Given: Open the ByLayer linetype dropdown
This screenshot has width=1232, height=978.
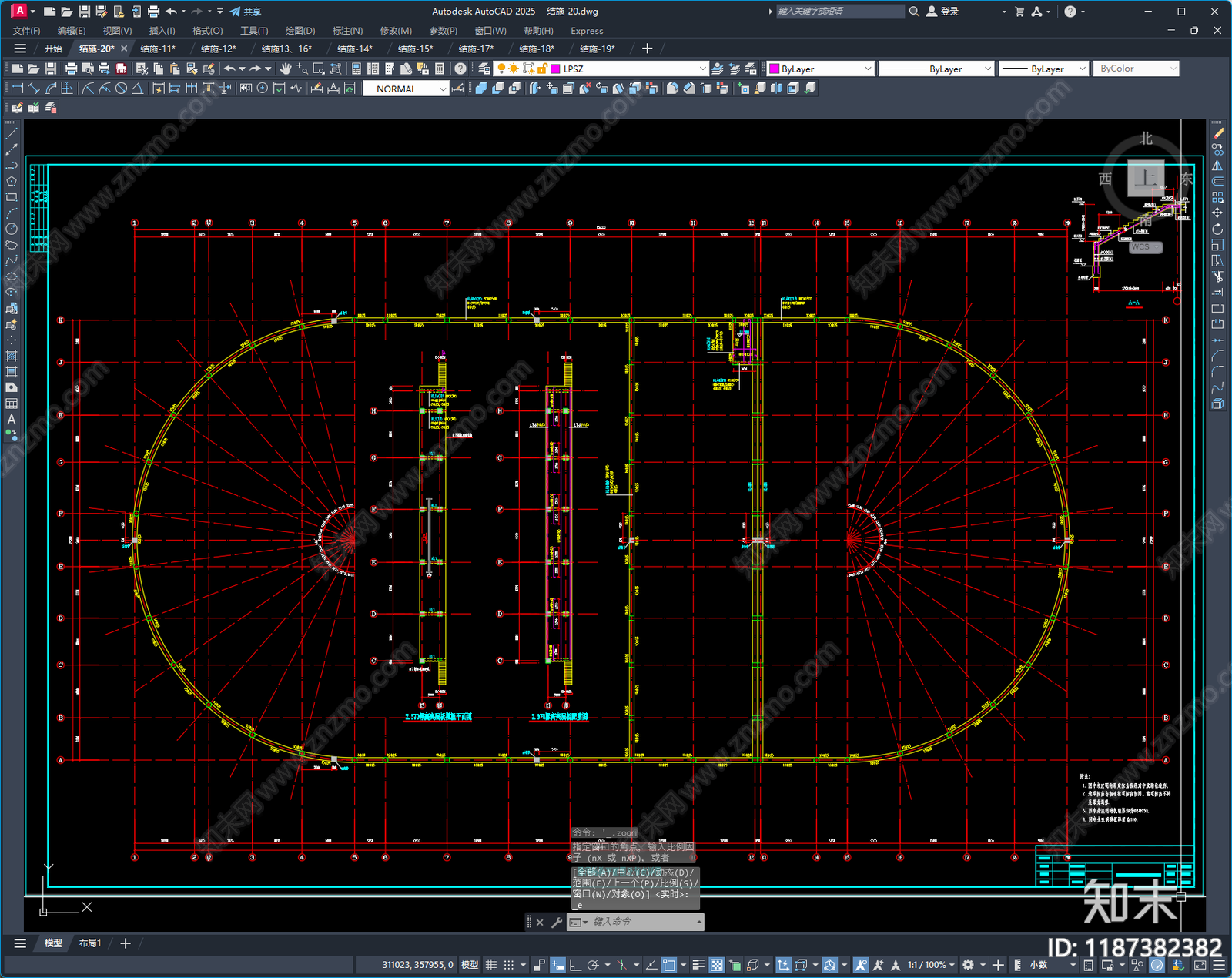Looking at the screenshot, I should click(937, 69).
